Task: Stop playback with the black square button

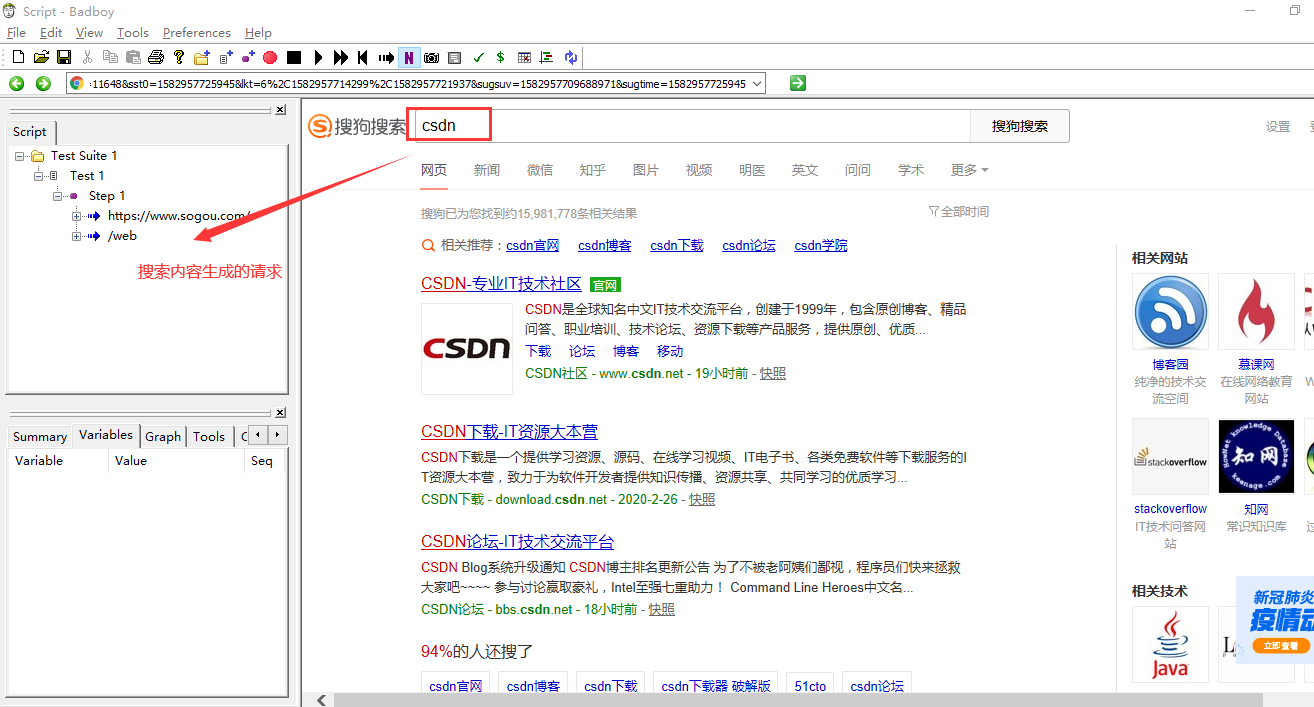Action: click(x=294, y=57)
